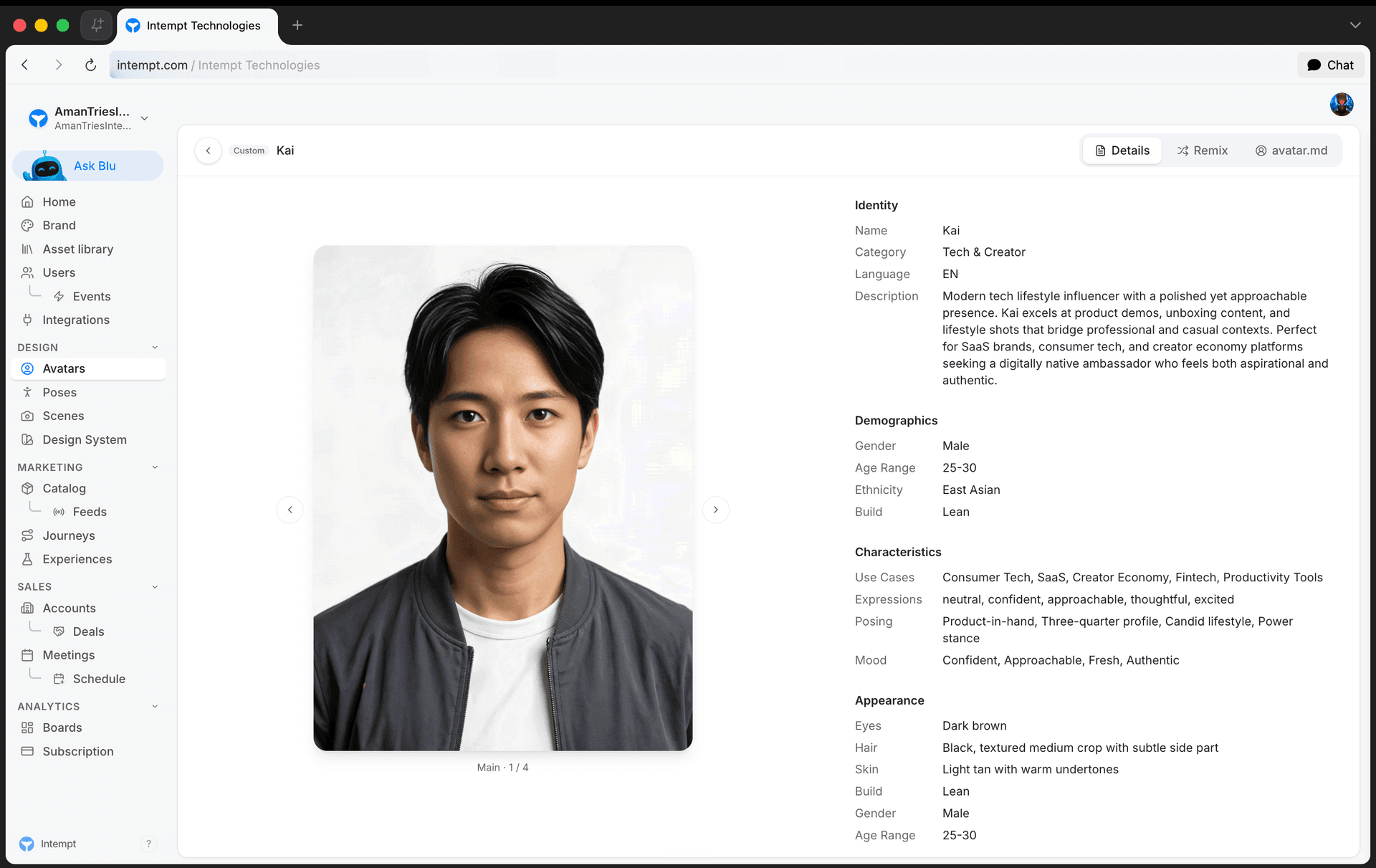Click the pinned tab icon in tab bar
Screen dimensions: 1376x868
coord(97,25)
